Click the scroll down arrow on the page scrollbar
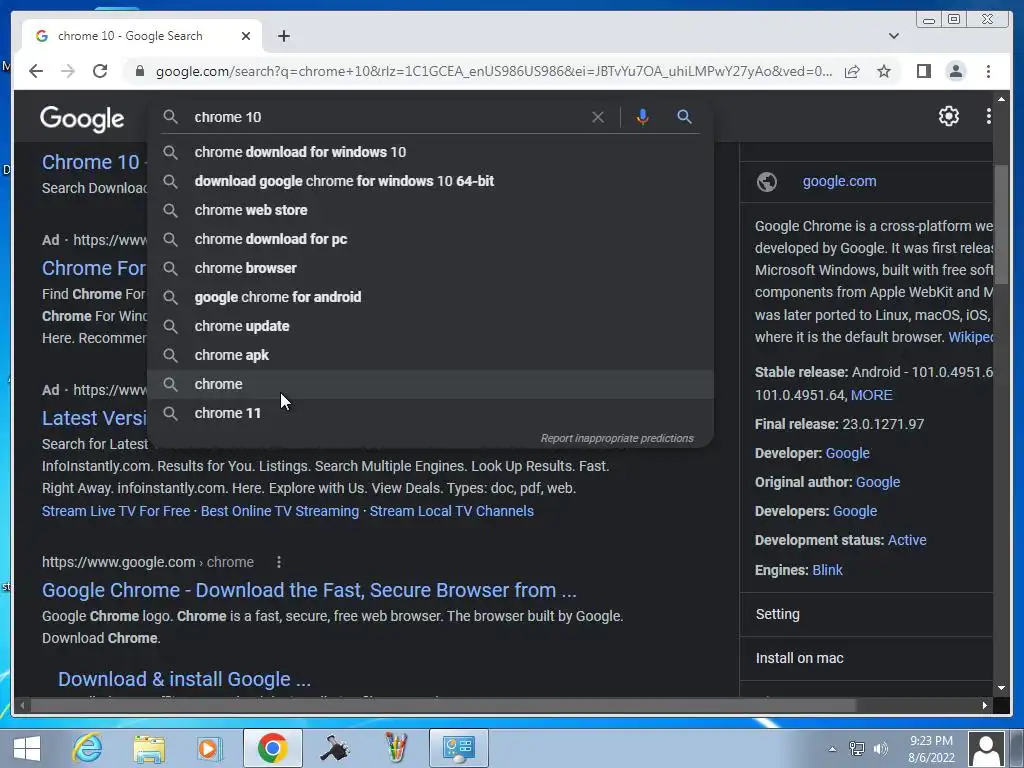This screenshot has width=1024, height=768. [1001, 688]
